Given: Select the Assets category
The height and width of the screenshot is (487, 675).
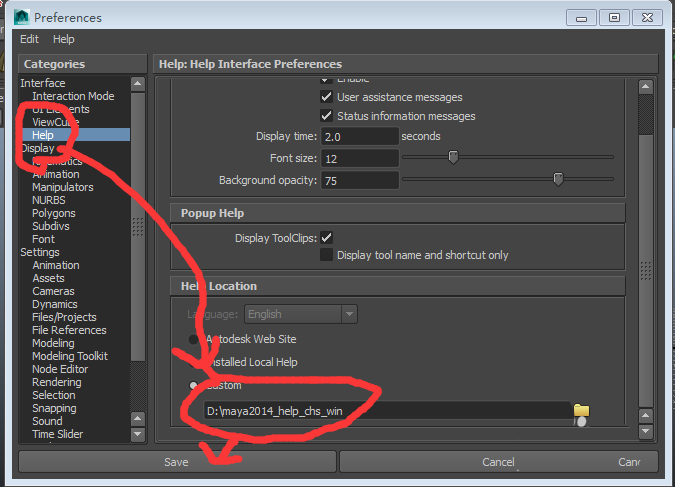Looking at the screenshot, I should tap(48, 278).
